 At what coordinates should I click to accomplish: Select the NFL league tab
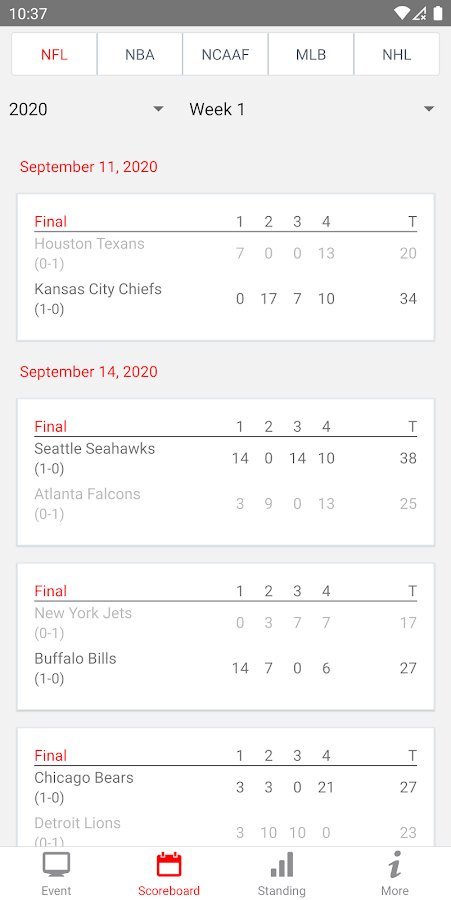pos(55,55)
